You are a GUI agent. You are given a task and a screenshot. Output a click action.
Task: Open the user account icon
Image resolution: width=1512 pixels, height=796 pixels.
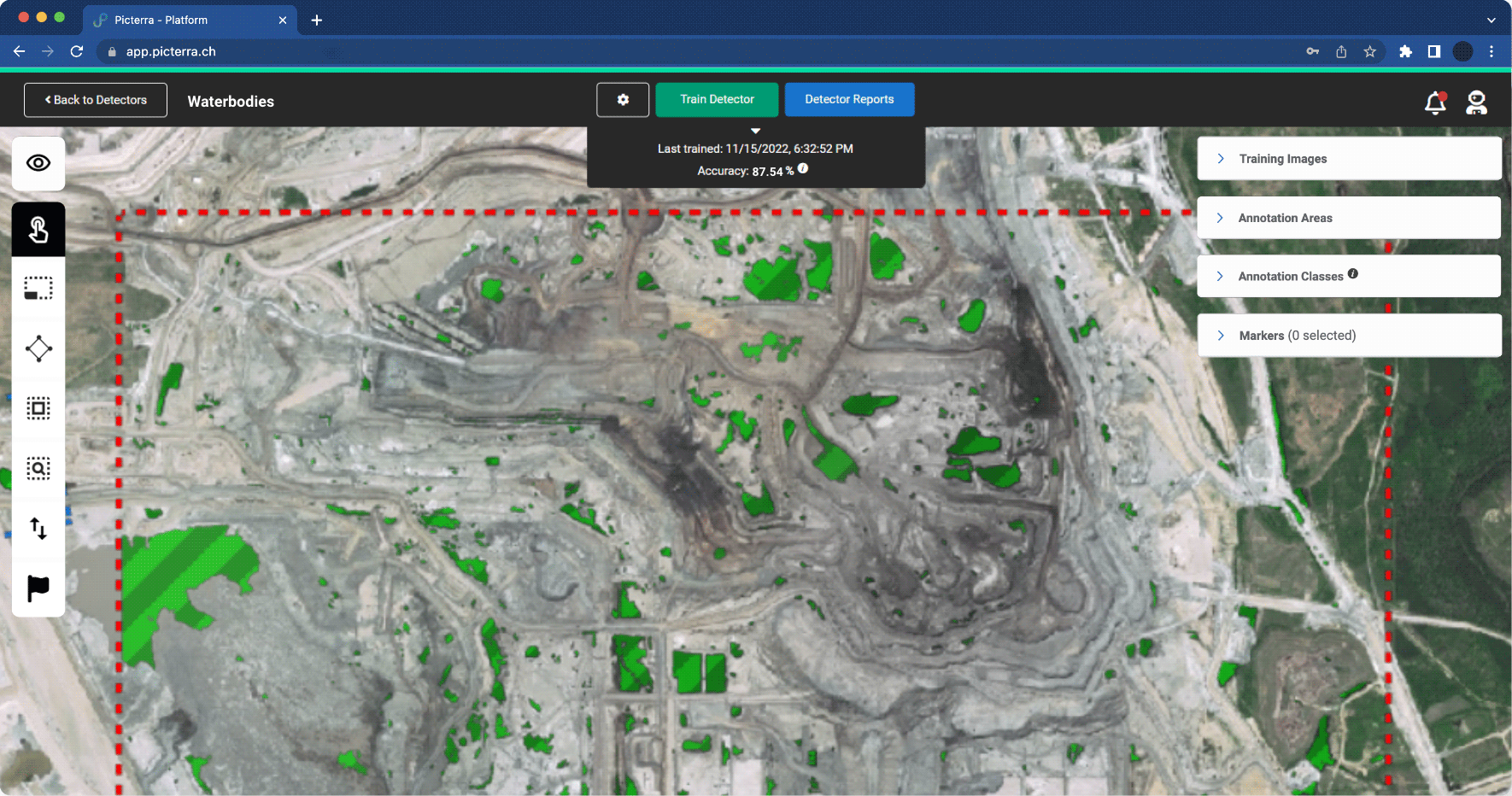point(1476,102)
